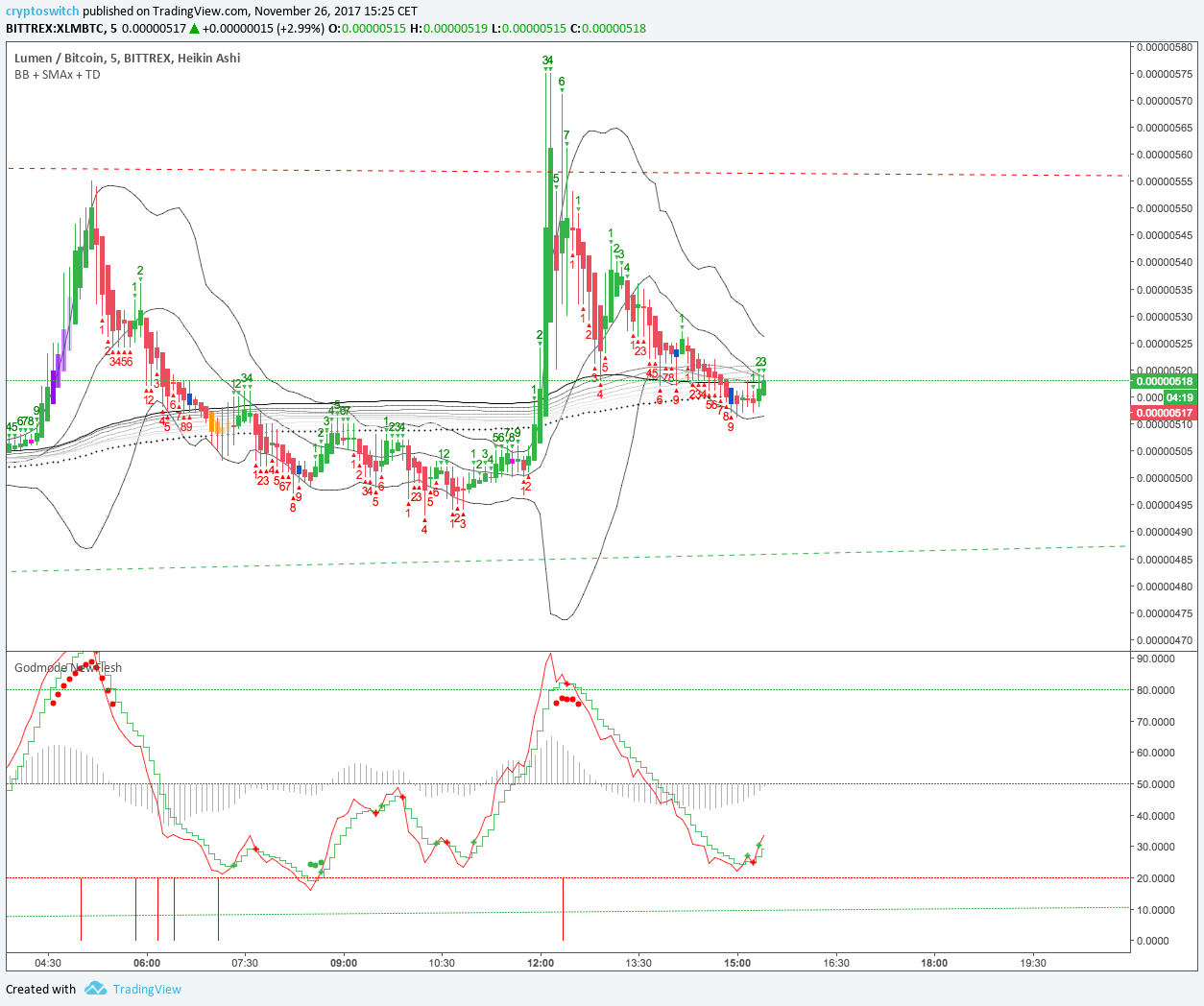Click the 0.00000470 price axis value

pyautogui.click(x=1165, y=640)
